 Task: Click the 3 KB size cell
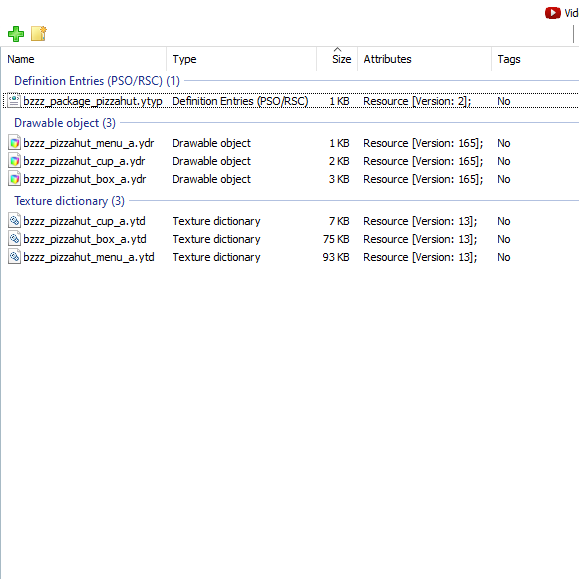[x=339, y=179]
